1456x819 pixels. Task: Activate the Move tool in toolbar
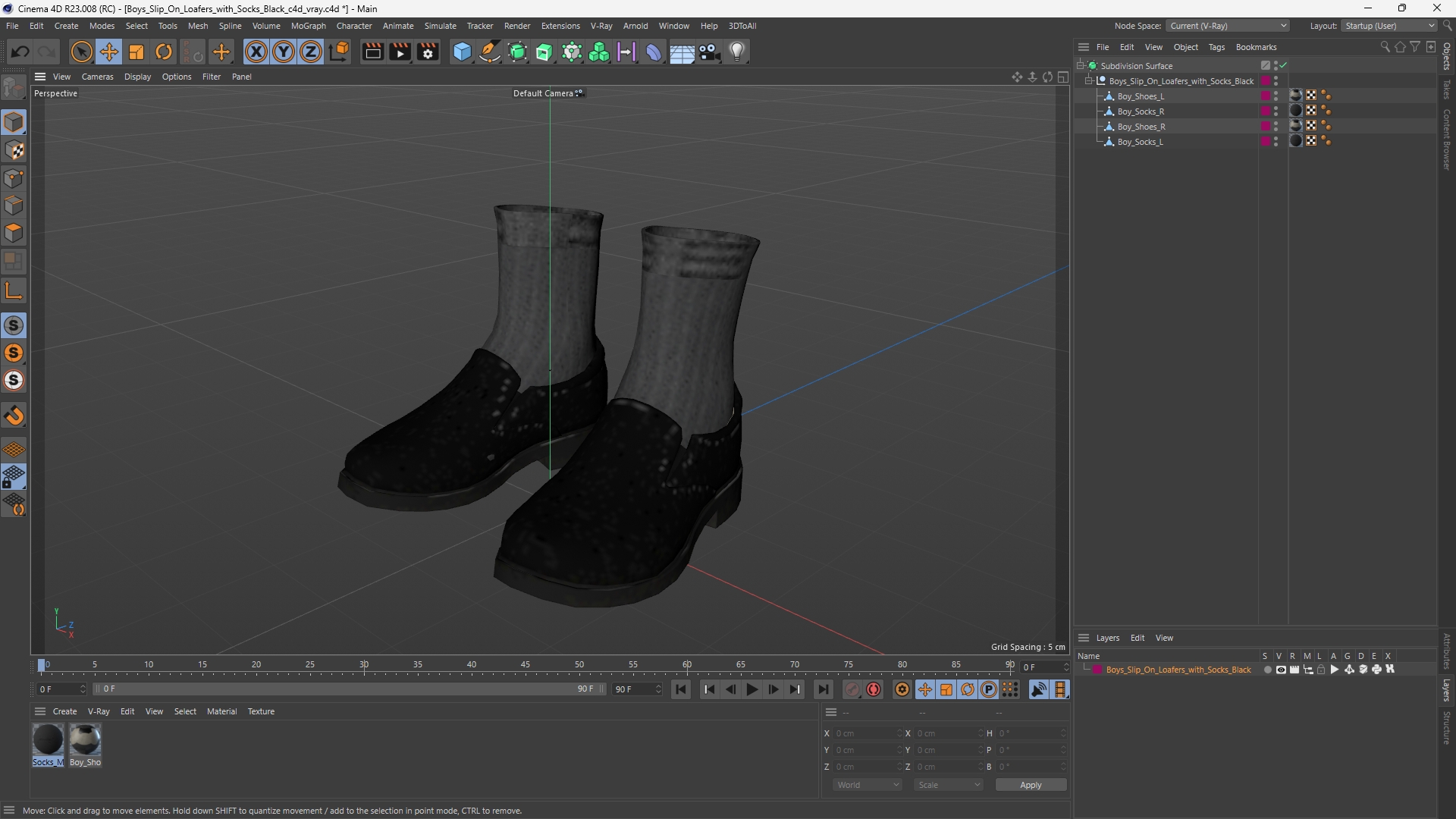point(109,52)
